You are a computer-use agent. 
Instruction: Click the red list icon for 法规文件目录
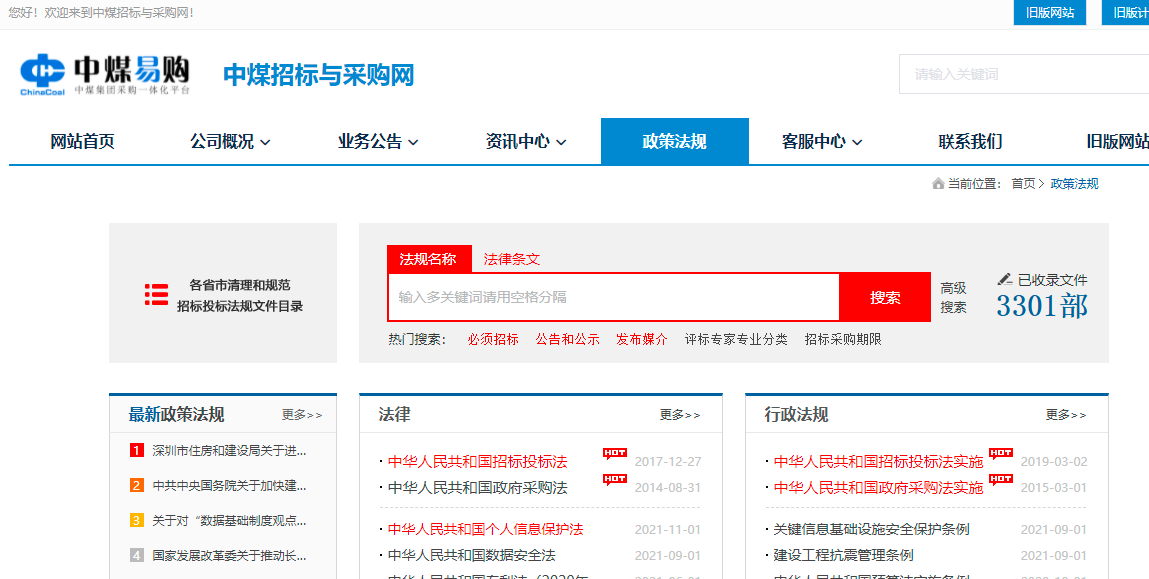[156, 294]
